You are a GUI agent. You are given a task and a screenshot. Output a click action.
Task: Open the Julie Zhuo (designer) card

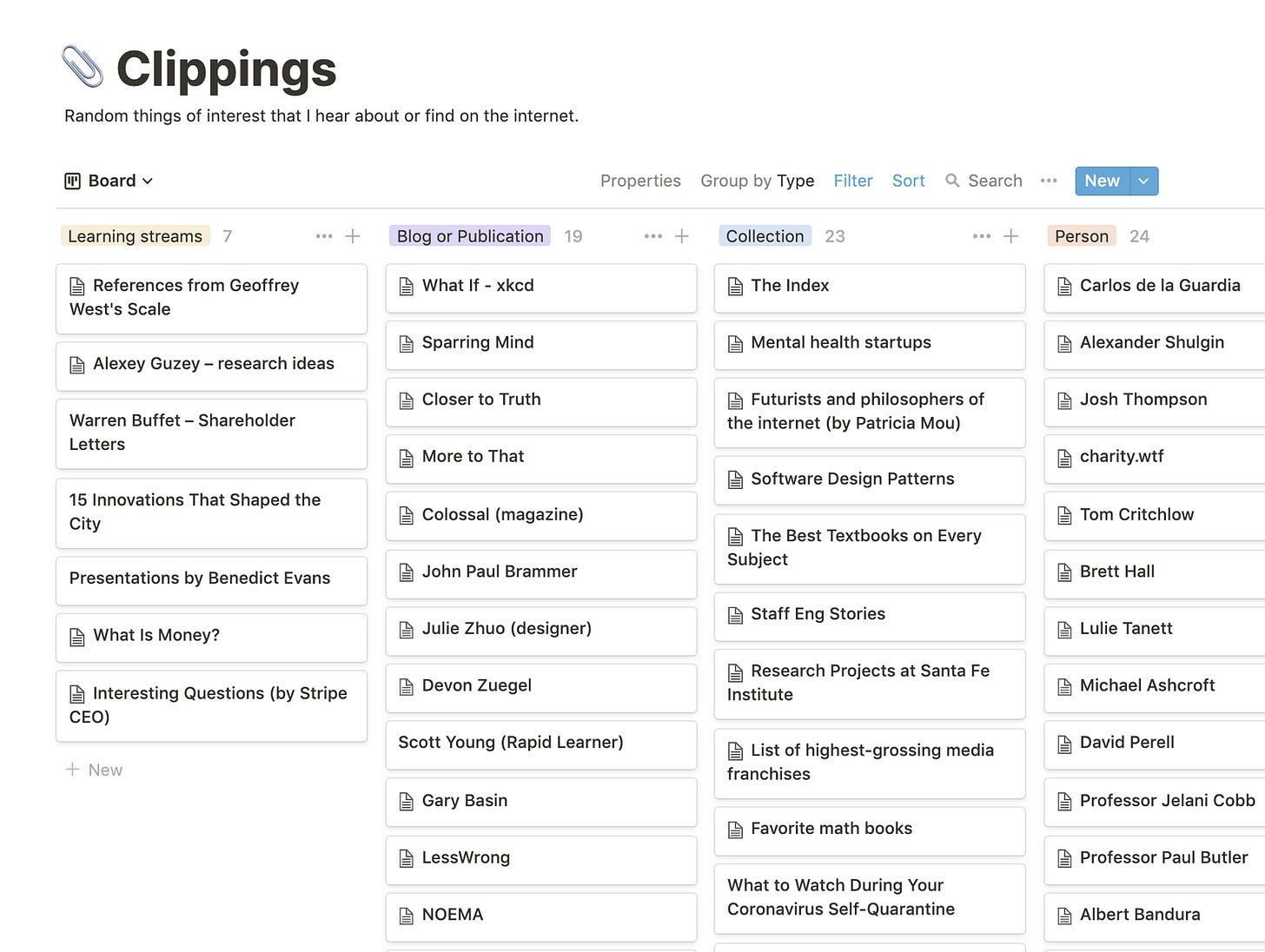click(540, 631)
